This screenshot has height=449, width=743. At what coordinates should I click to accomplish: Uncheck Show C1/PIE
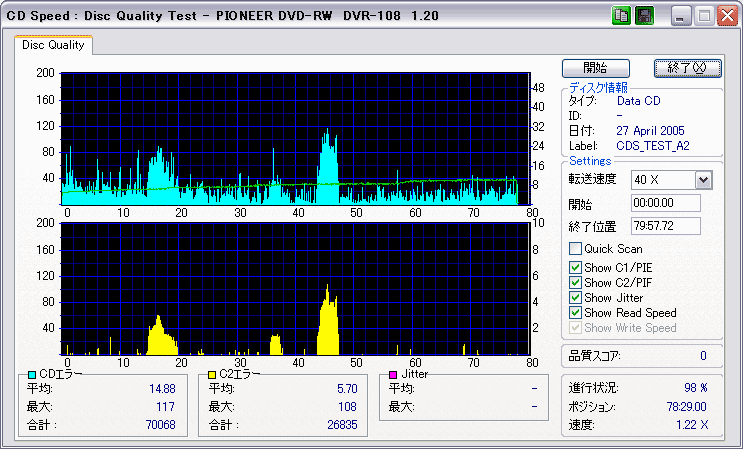[575, 268]
